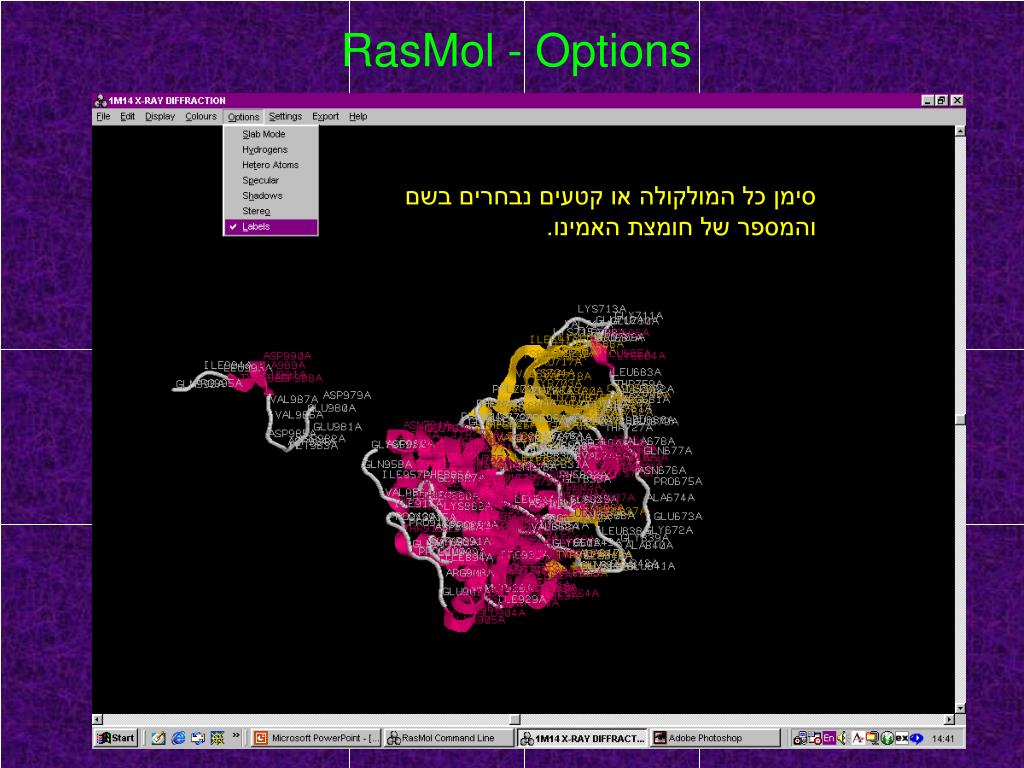Image resolution: width=1024 pixels, height=768 pixels.
Task: Close the open Options menu
Action: pyautogui.click(x=244, y=117)
